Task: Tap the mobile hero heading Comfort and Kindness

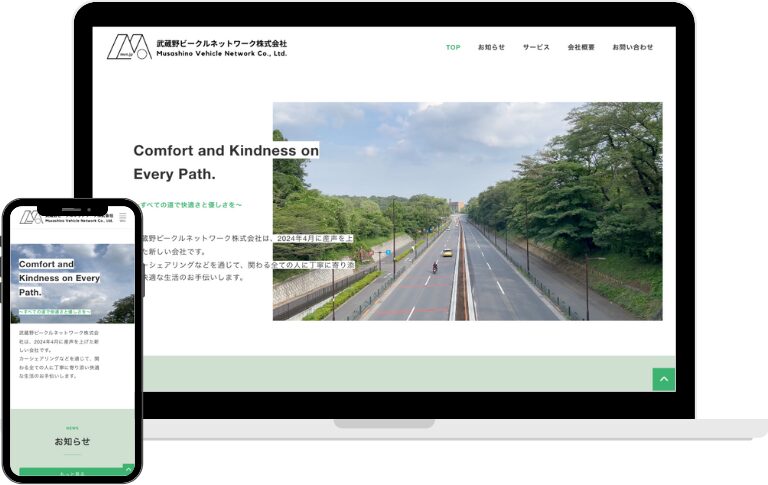Action: (x=58, y=278)
